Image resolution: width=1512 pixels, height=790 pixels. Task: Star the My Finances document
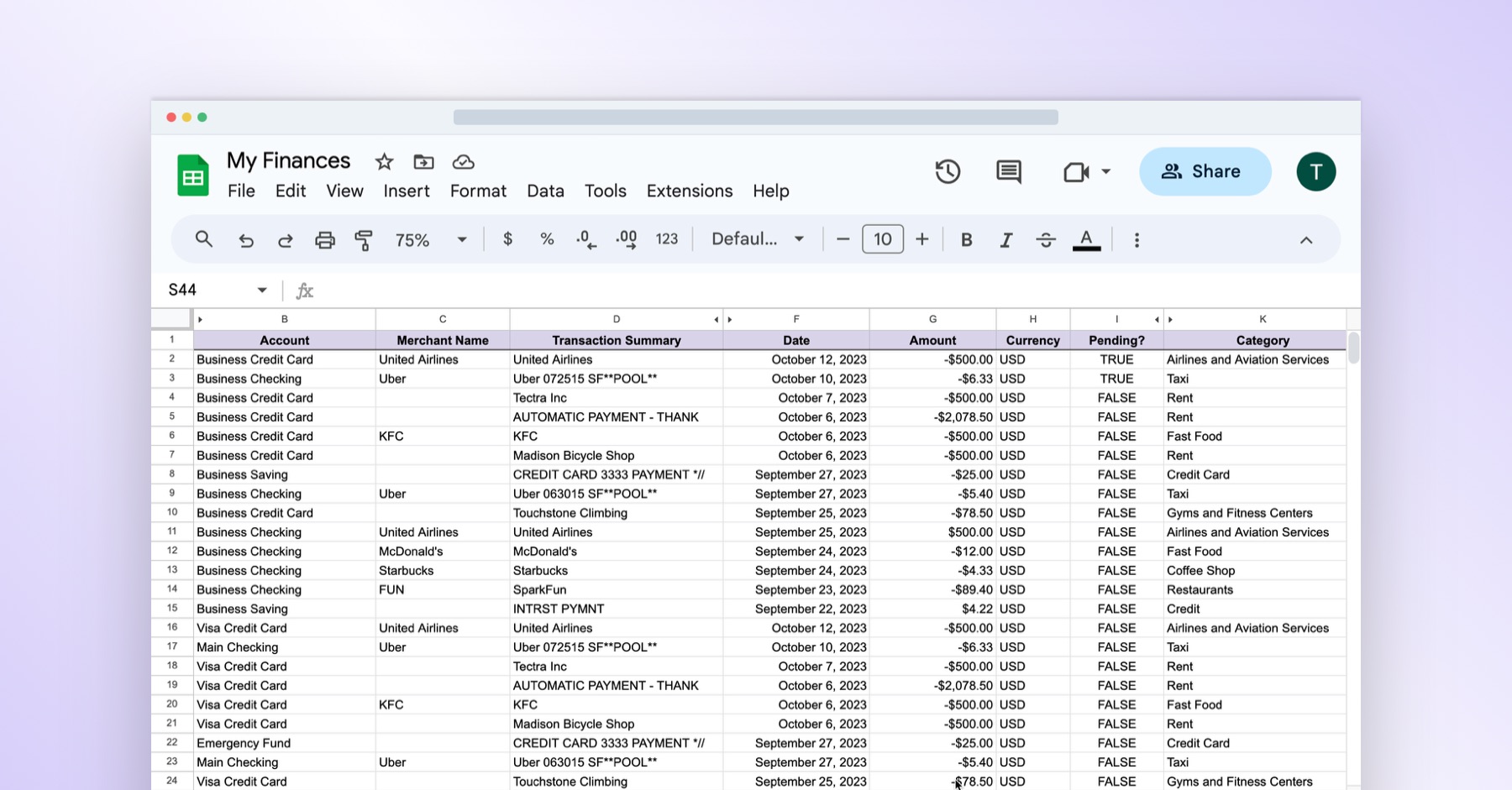point(384,162)
